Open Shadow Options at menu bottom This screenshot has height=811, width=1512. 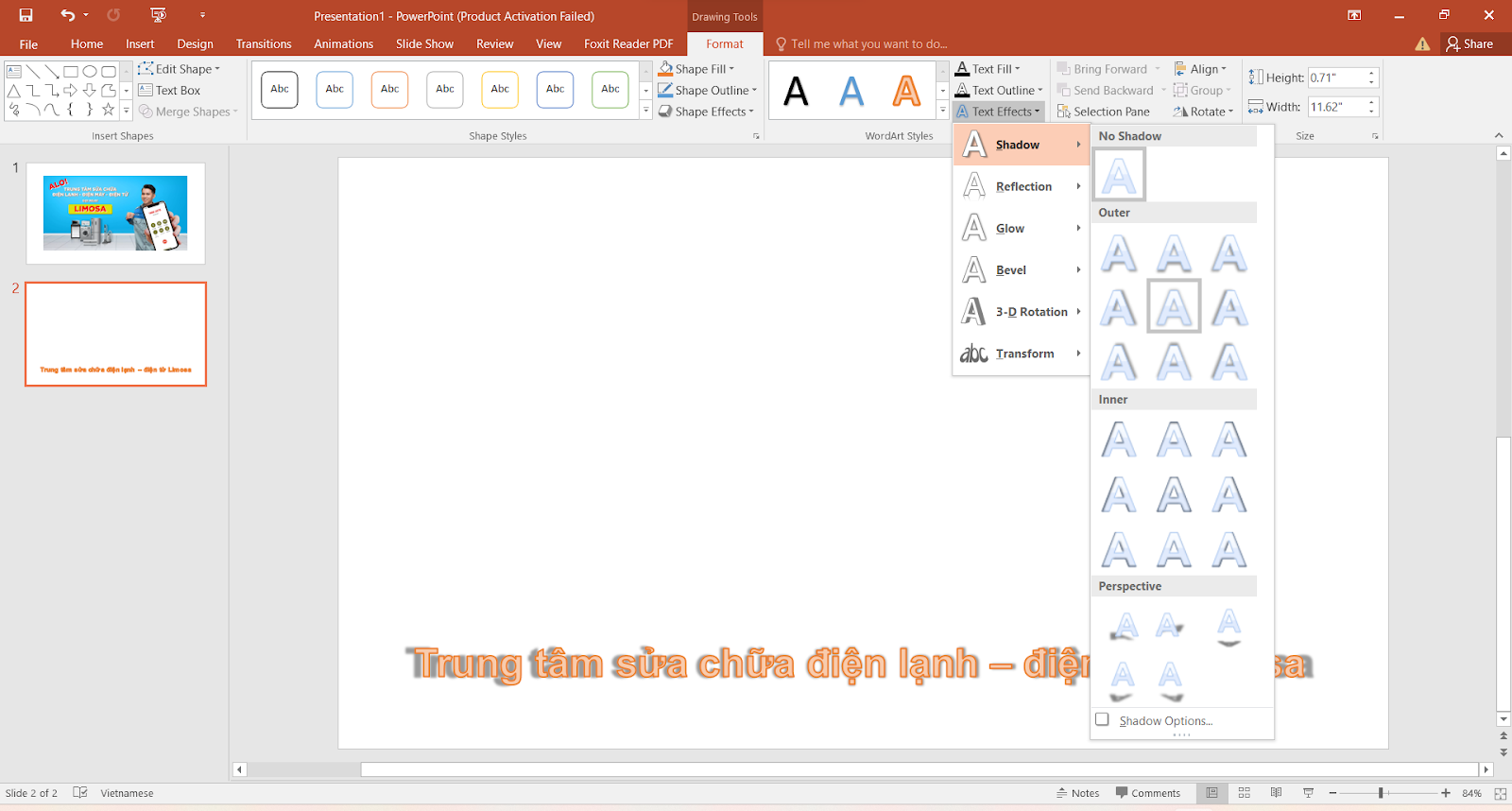click(1165, 720)
